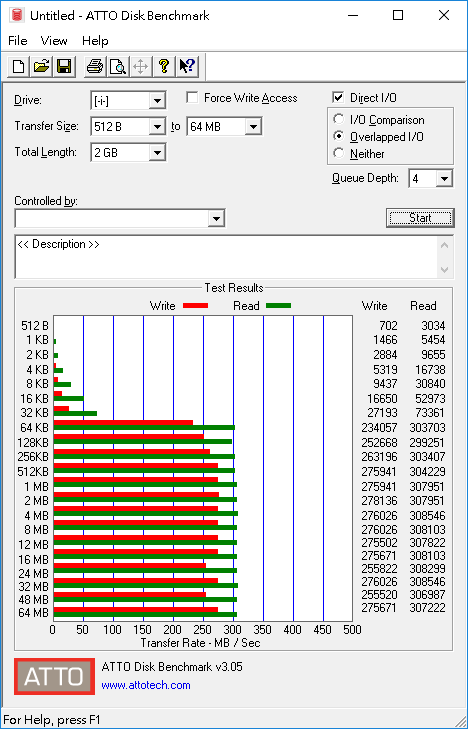This screenshot has height=729, width=468.
Task: Click the read value 3034
Action: tap(433, 325)
